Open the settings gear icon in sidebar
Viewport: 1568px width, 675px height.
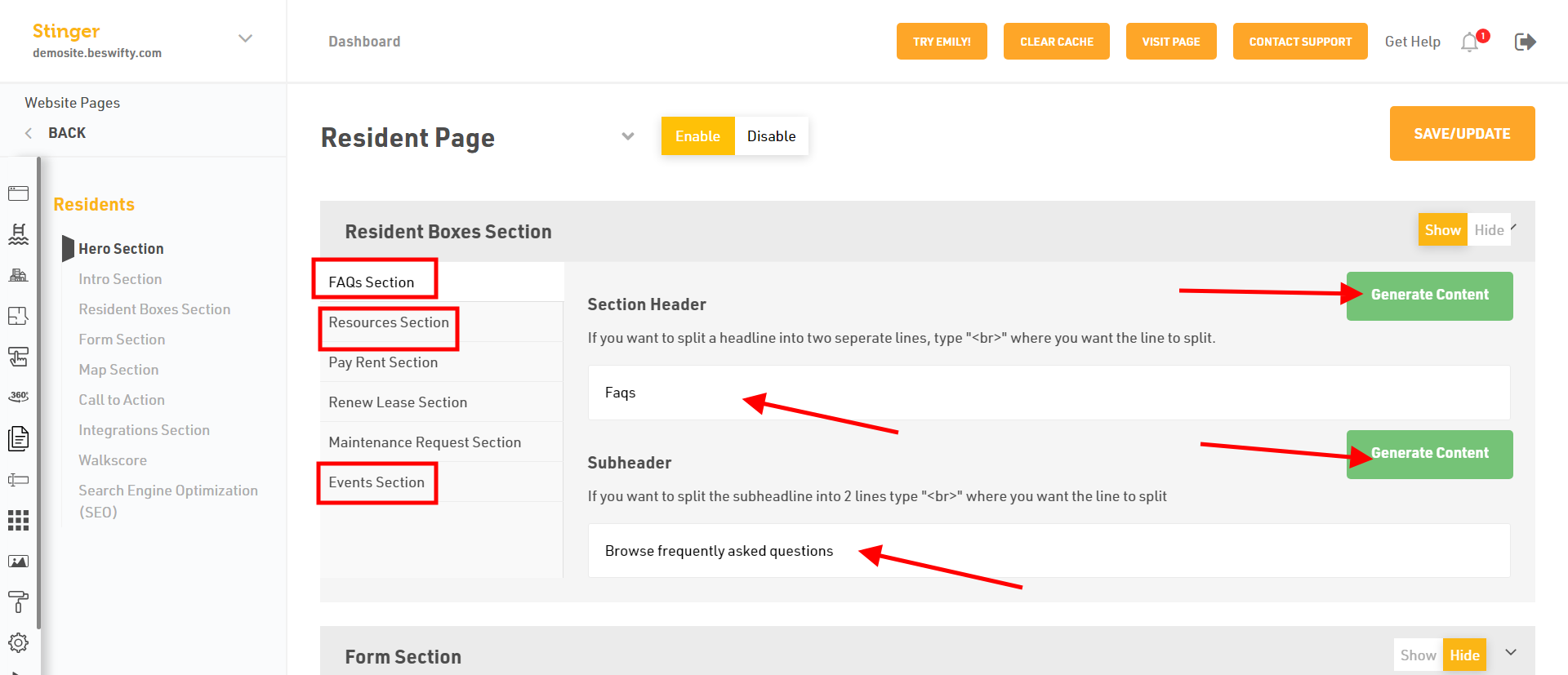[x=18, y=643]
